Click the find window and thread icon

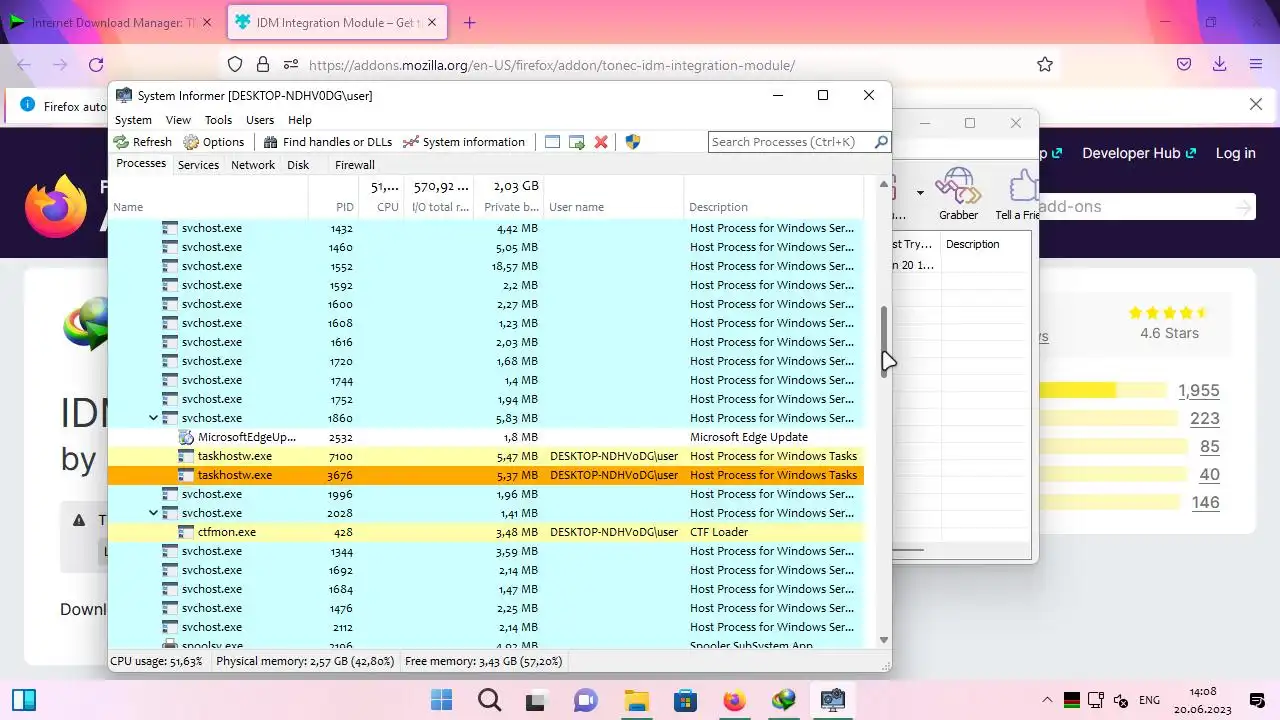point(577,142)
